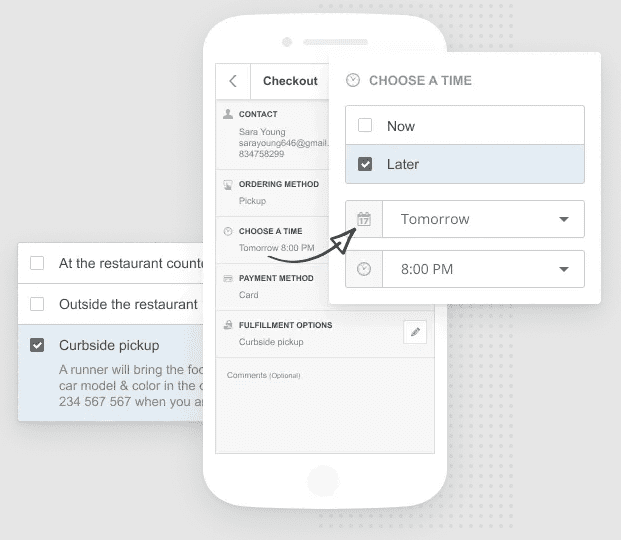621x540 pixels.
Task: Open the ORDERING METHOD section
Action: [272, 193]
